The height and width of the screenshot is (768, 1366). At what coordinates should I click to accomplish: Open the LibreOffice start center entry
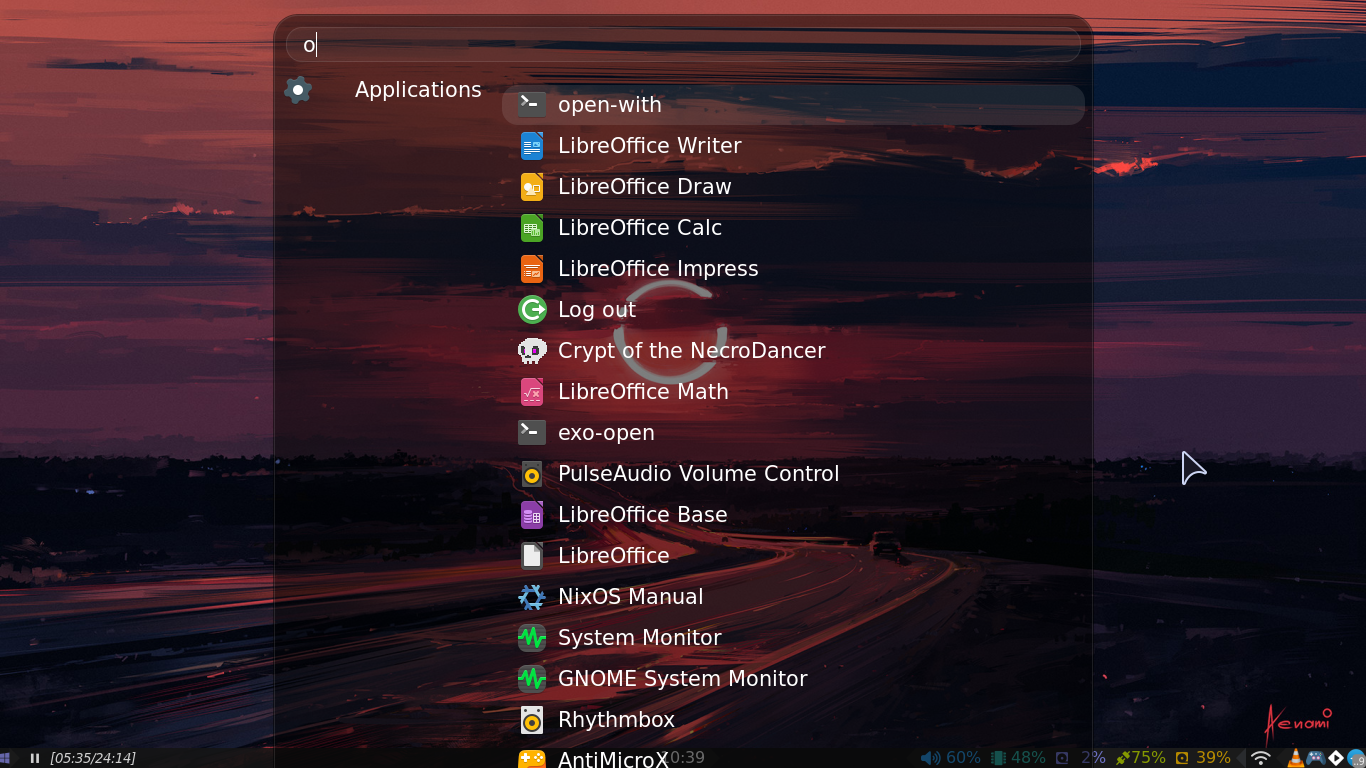(793, 556)
